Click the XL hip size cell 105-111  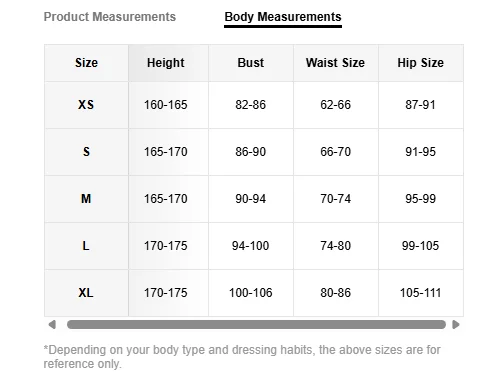tap(421, 293)
